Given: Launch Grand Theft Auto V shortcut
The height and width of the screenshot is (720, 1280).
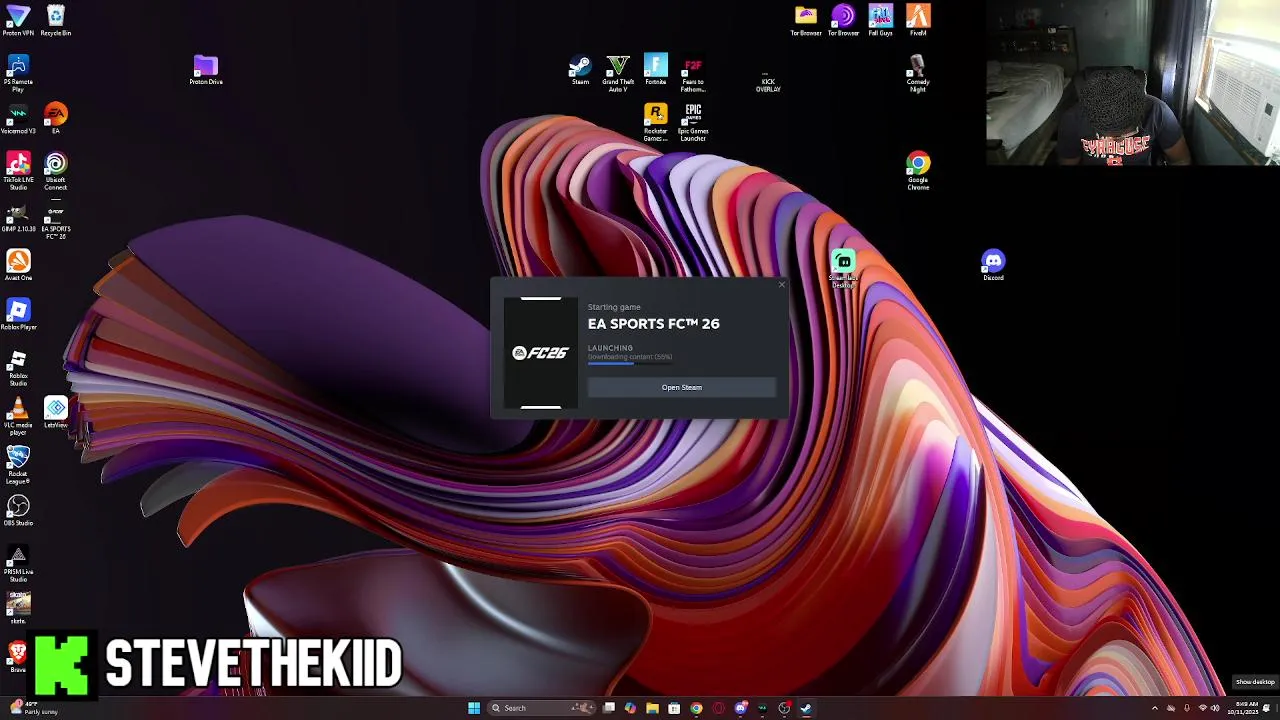Looking at the screenshot, I should [618, 73].
